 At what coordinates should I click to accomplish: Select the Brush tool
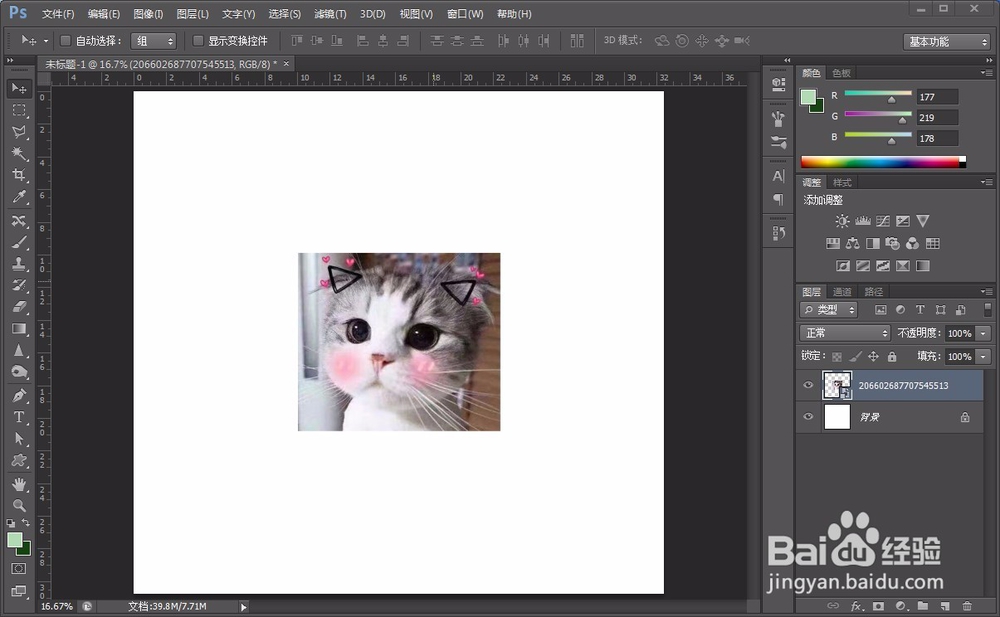point(19,242)
